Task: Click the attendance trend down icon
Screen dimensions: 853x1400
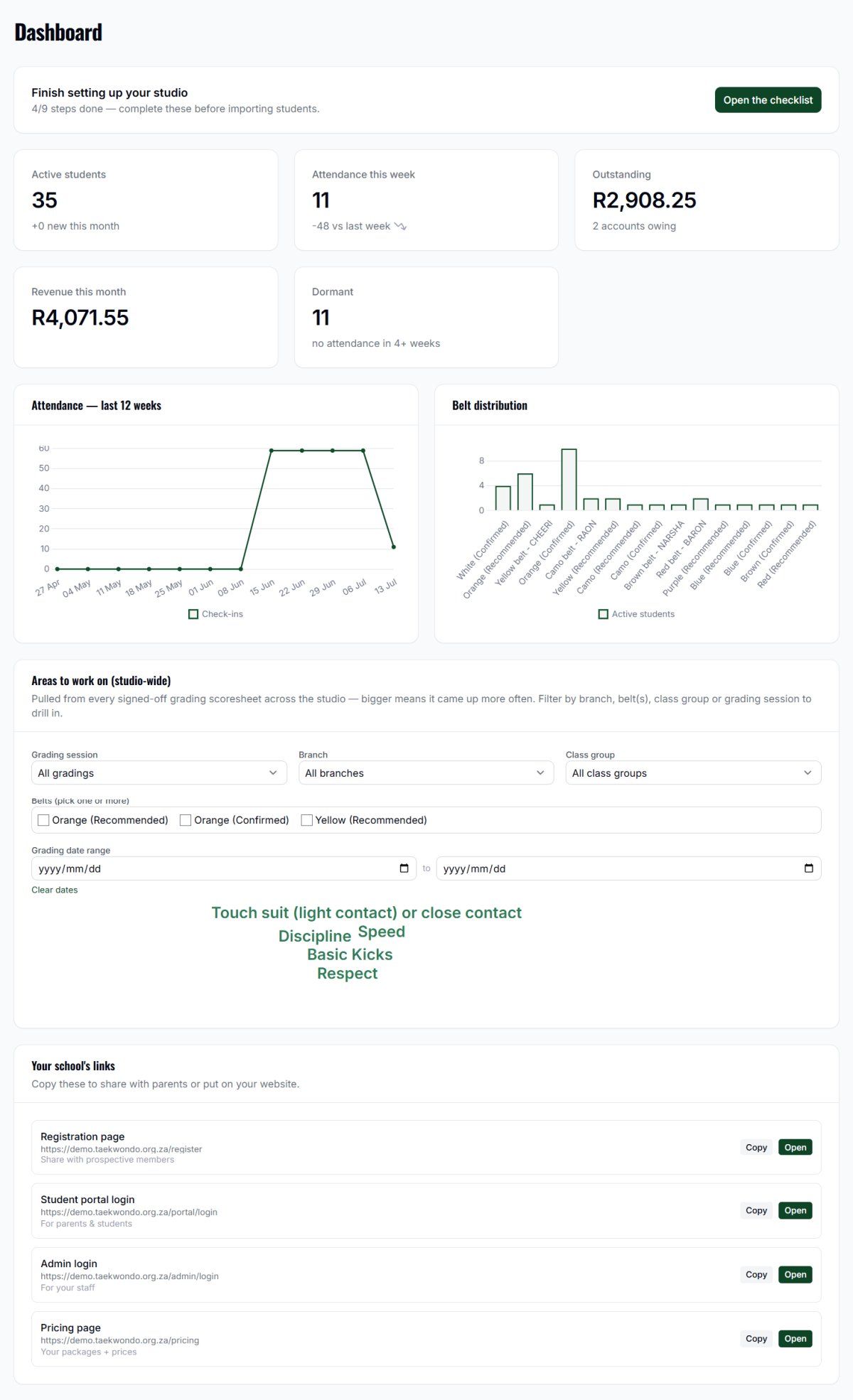Action: (x=400, y=226)
